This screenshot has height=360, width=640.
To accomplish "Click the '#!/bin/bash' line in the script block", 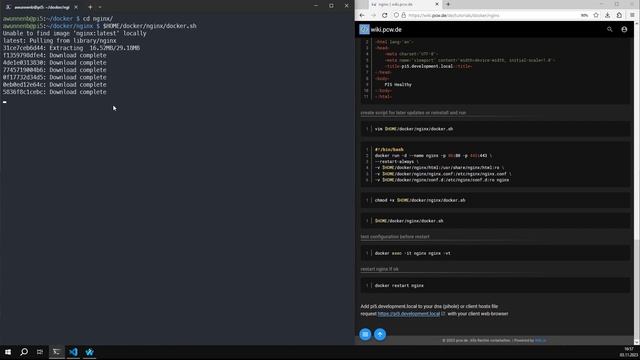I will coord(389,150).
